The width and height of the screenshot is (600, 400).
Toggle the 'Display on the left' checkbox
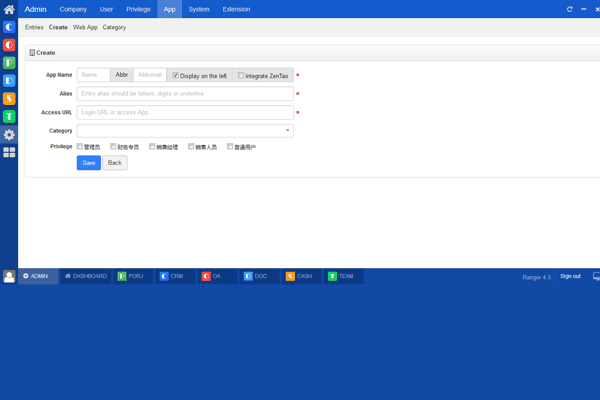(176, 75)
